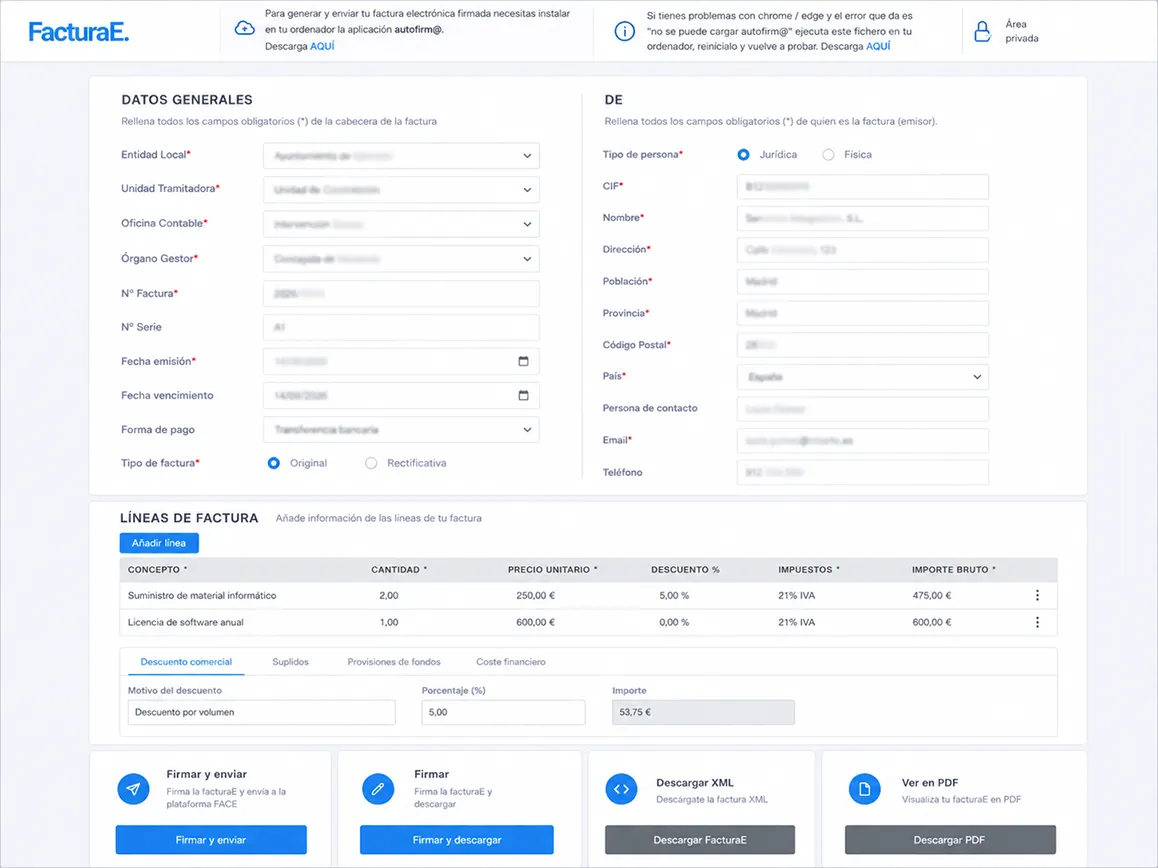Image resolution: width=1158 pixels, height=868 pixels.
Task: Open the Coste financiero tab
Action: point(510,662)
